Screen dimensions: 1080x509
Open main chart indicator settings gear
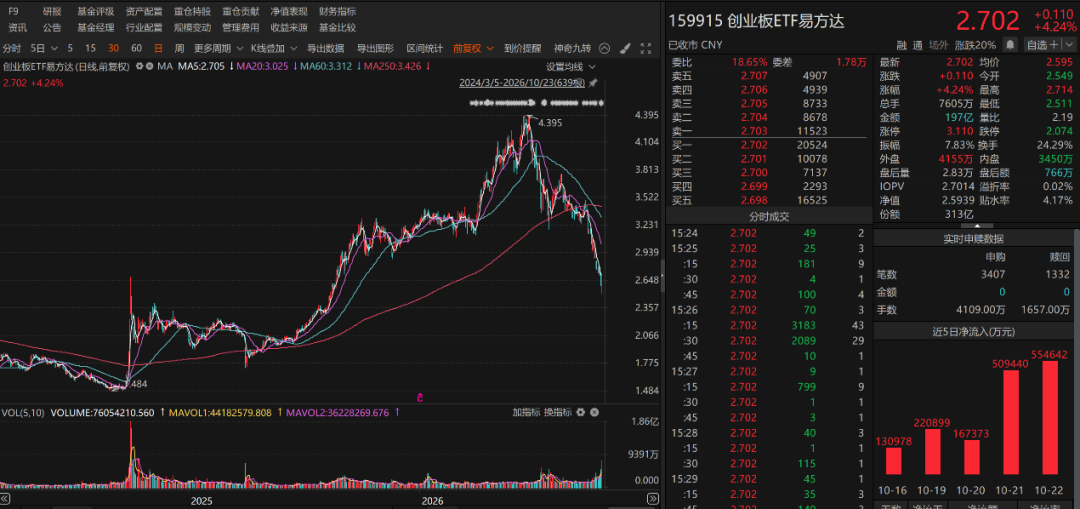point(139,66)
